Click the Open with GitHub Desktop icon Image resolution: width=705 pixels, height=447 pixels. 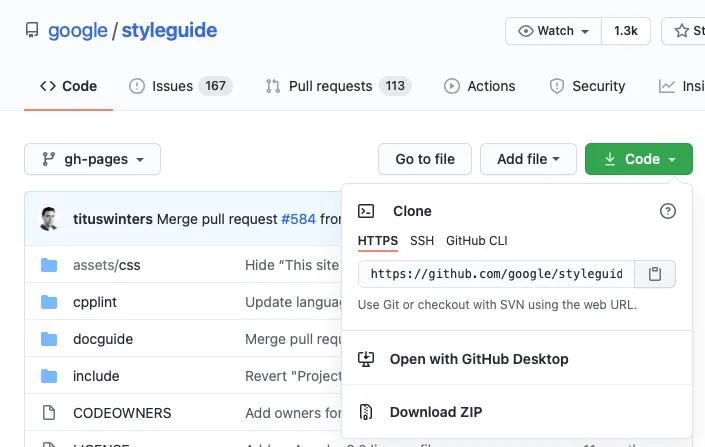(x=367, y=359)
